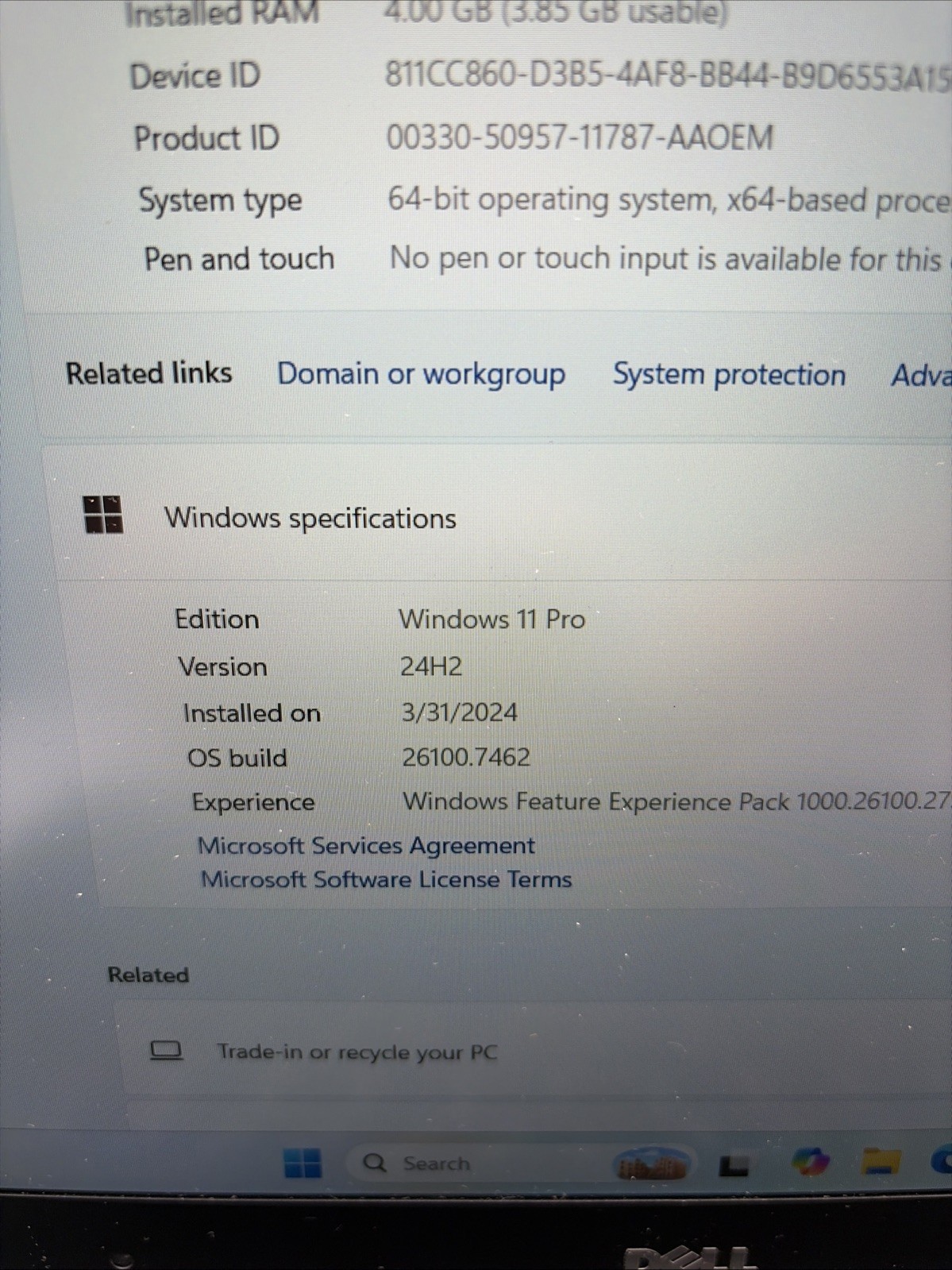Click the Product ID label

click(206, 138)
